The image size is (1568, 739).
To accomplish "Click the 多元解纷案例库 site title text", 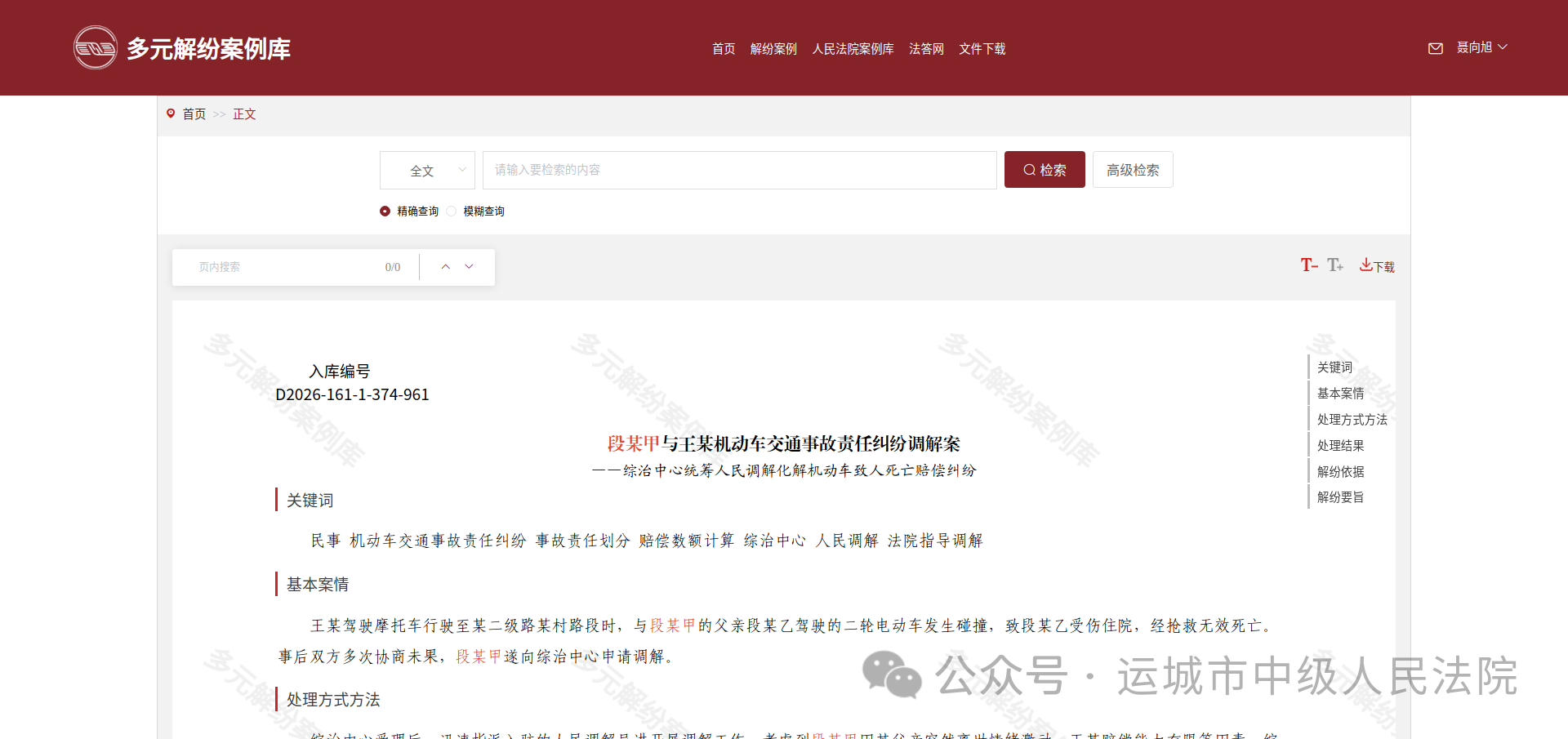I will tap(208, 49).
